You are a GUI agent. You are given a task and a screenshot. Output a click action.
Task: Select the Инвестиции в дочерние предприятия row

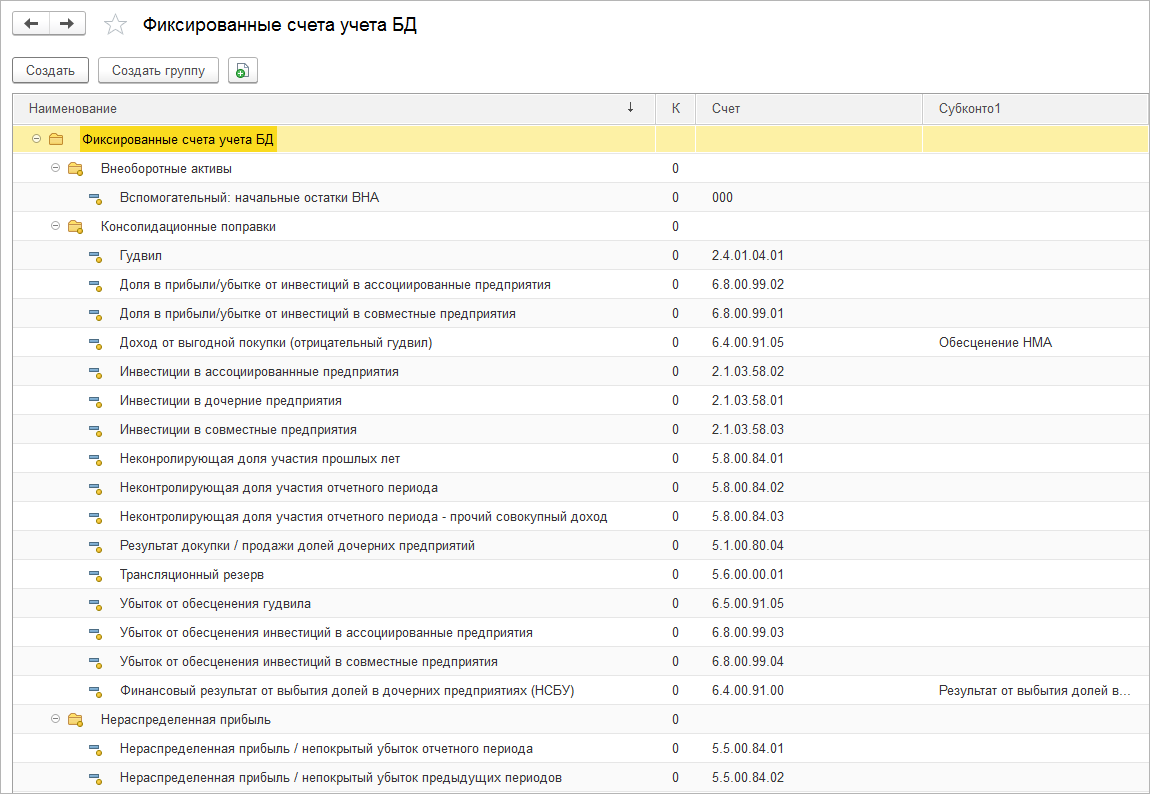click(x=231, y=401)
